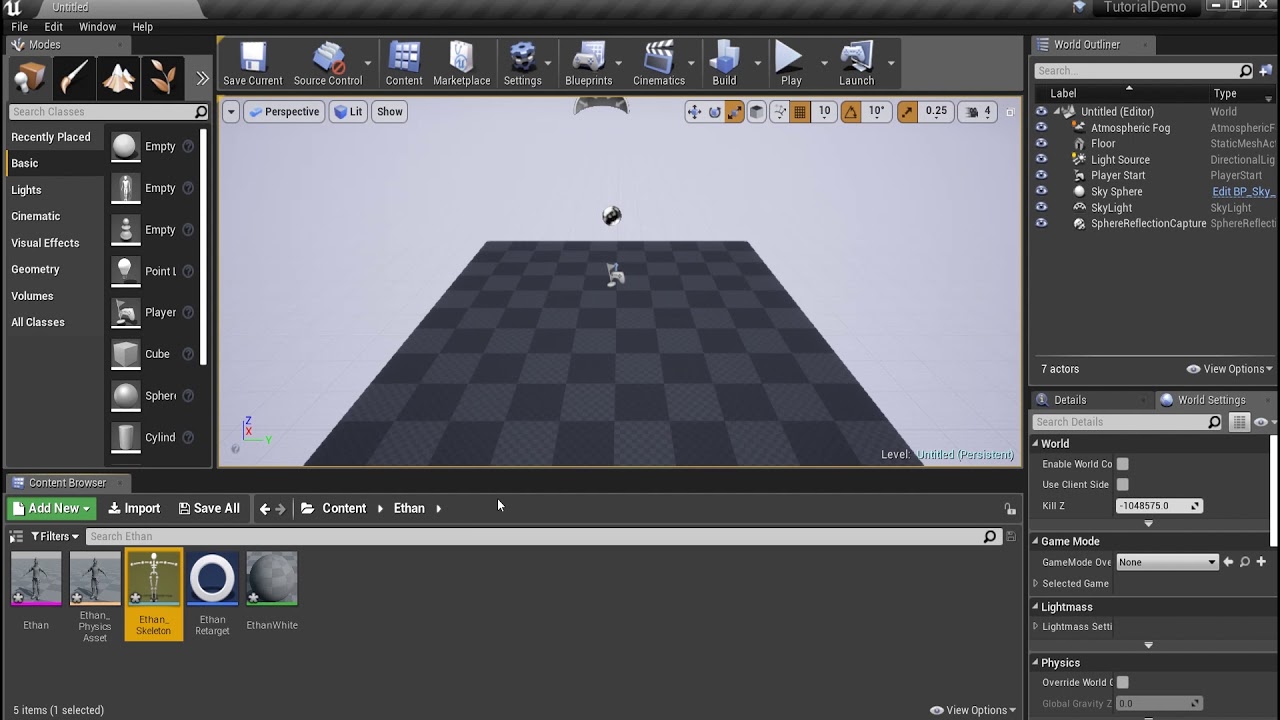Open the Help menu
Image resolution: width=1280 pixels, height=720 pixels.
[x=143, y=27]
